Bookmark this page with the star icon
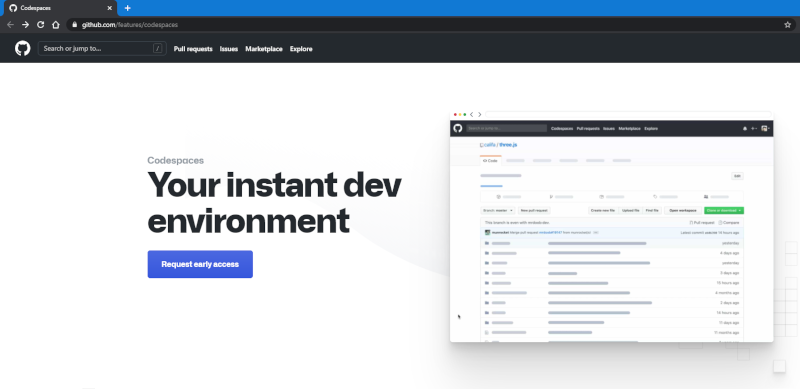The width and height of the screenshot is (800, 389). click(x=788, y=25)
